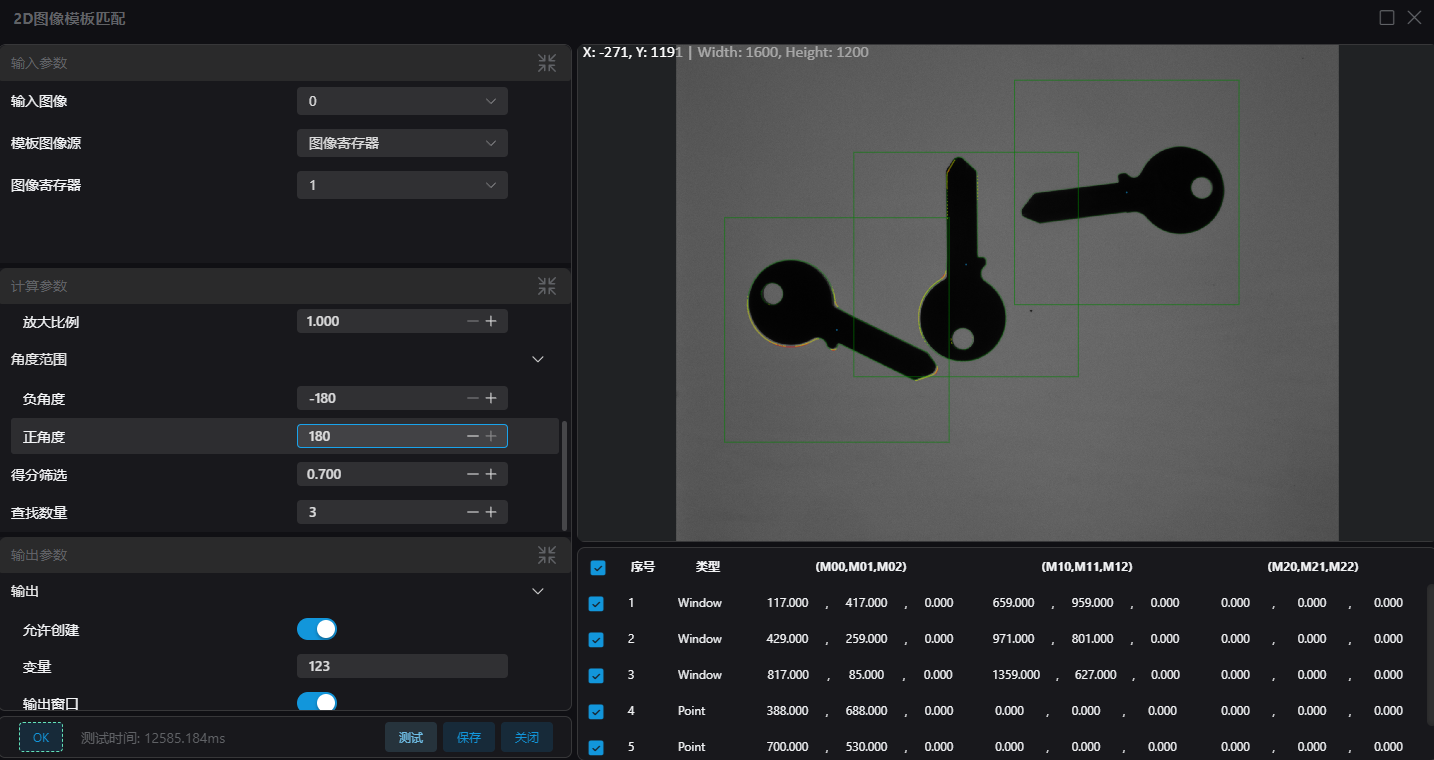Focus the 变量 field containing 123
1434x760 pixels.
coord(402,666)
